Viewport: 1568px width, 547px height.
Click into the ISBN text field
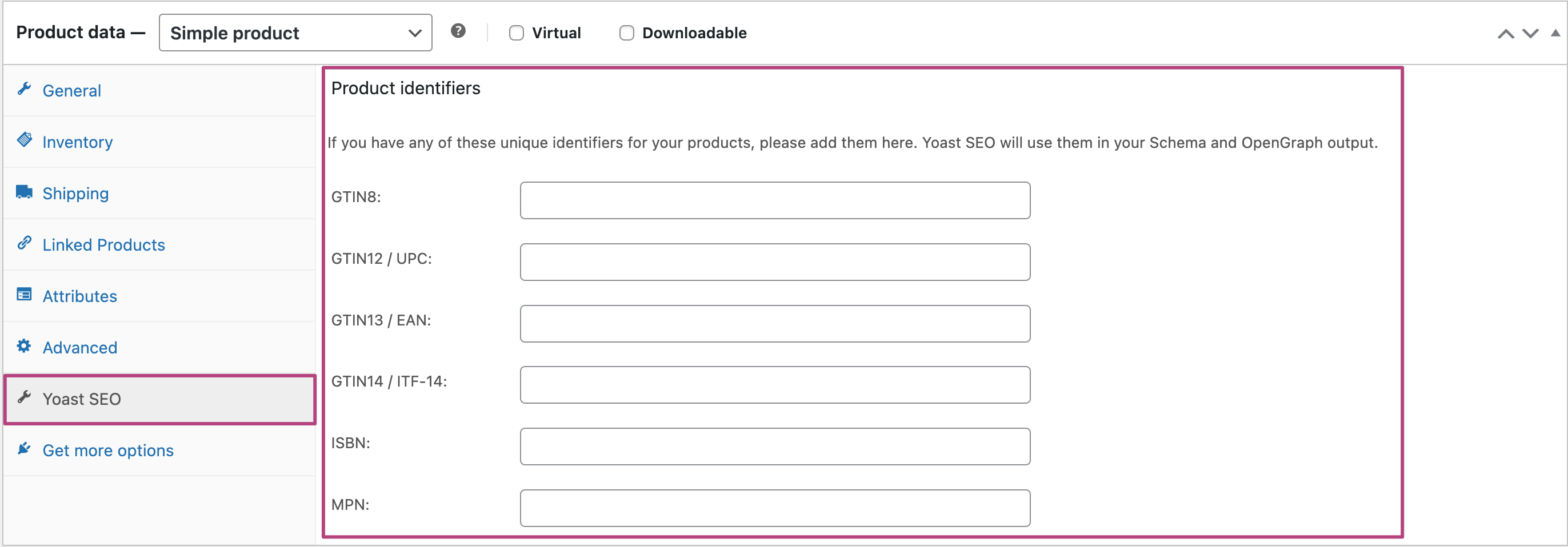[774, 447]
